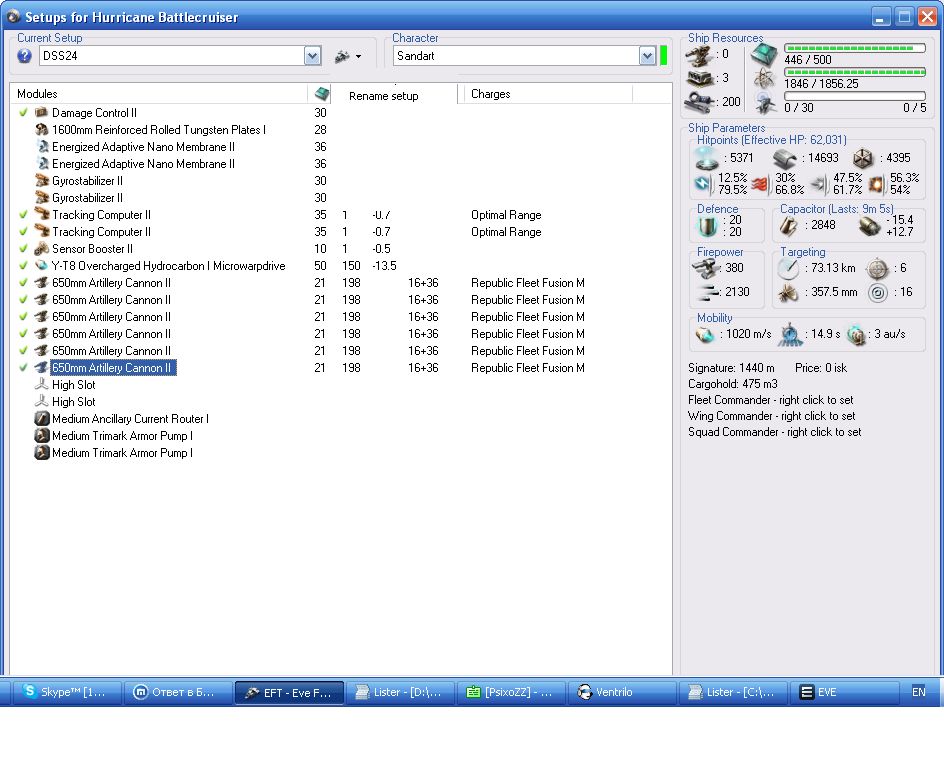The image size is (944, 775).
Task: Open Ventrilo from the taskbar
Action: (621, 693)
